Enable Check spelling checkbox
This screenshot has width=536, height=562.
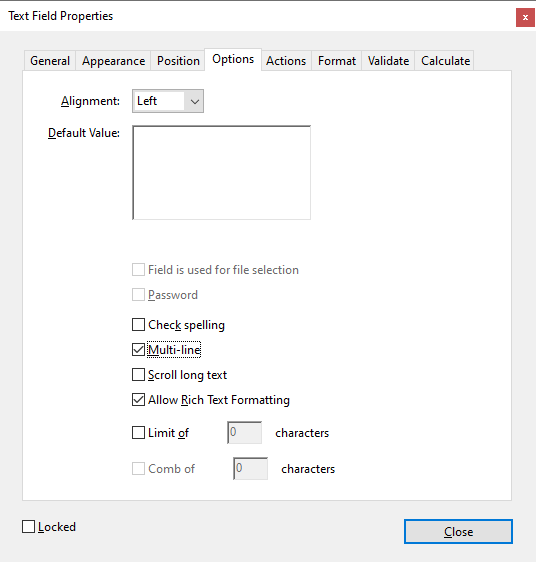(x=138, y=325)
